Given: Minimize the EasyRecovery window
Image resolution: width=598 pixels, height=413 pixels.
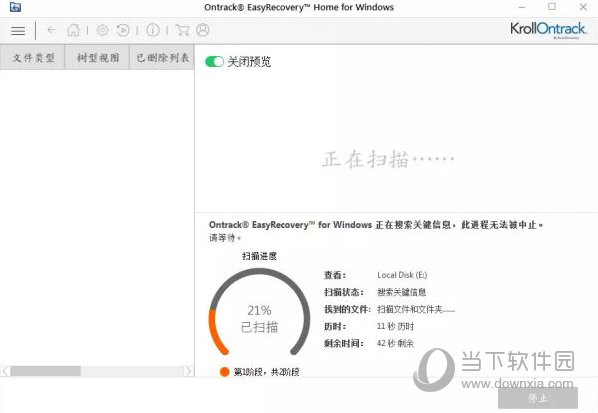Looking at the screenshot, I should 522,7.
